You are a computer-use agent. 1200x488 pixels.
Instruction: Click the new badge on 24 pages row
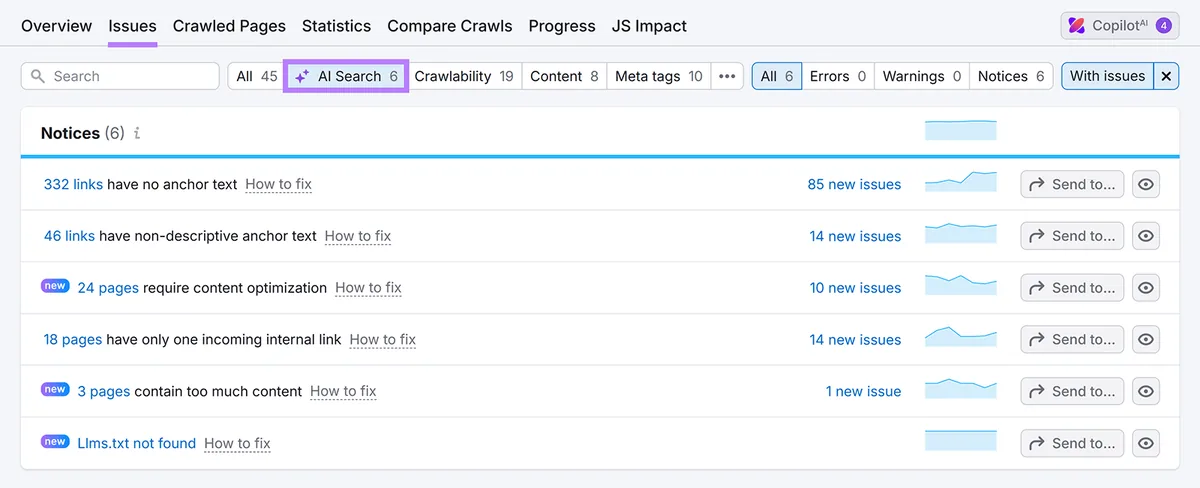click(x=55, y=286)
